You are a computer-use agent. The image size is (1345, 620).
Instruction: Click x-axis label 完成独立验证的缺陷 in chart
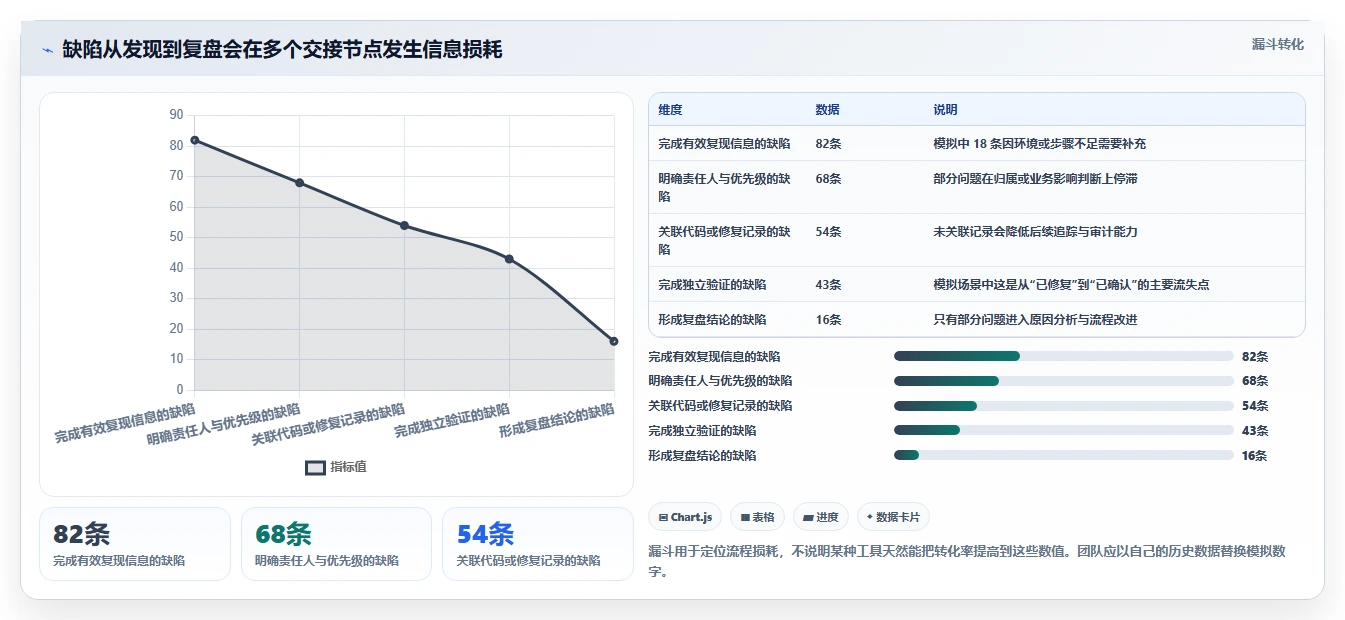[452, 421]
